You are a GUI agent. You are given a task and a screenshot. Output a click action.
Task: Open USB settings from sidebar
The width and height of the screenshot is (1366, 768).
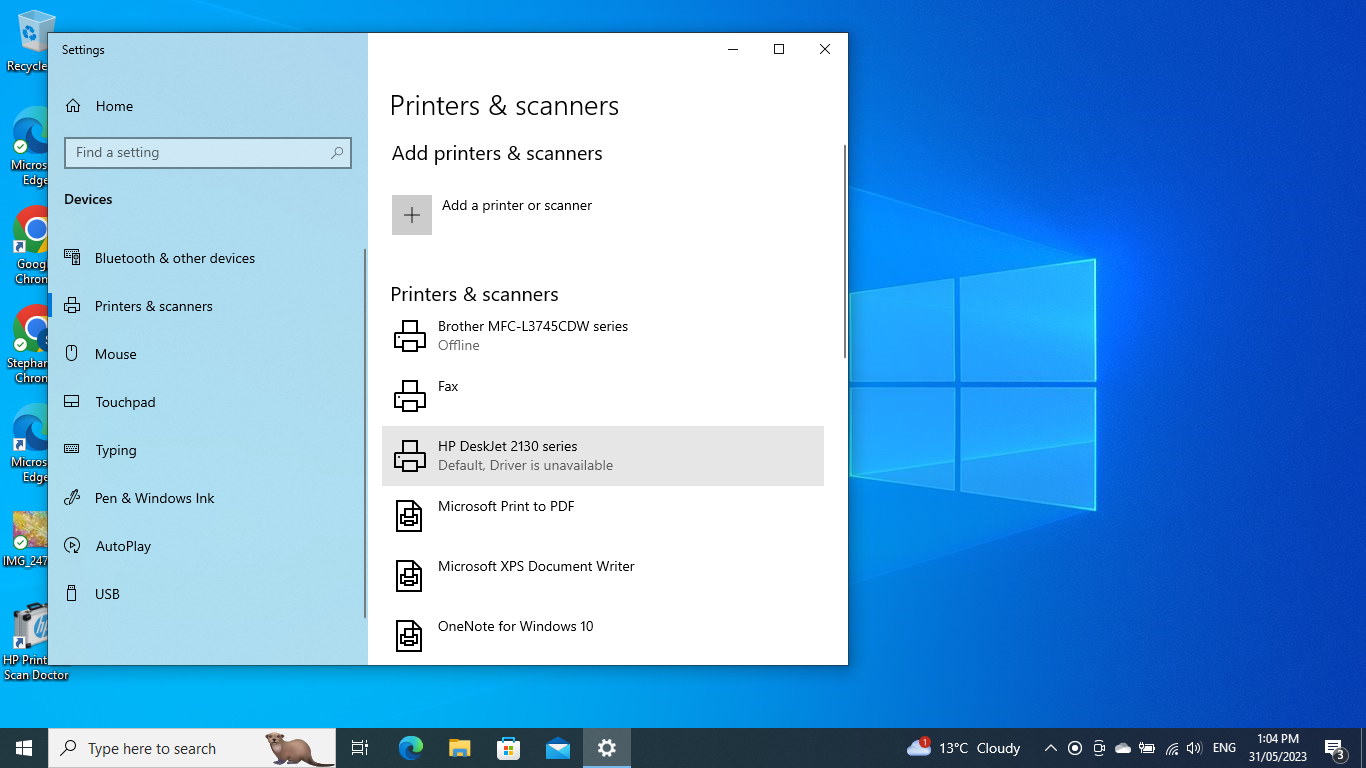[105, 594]
